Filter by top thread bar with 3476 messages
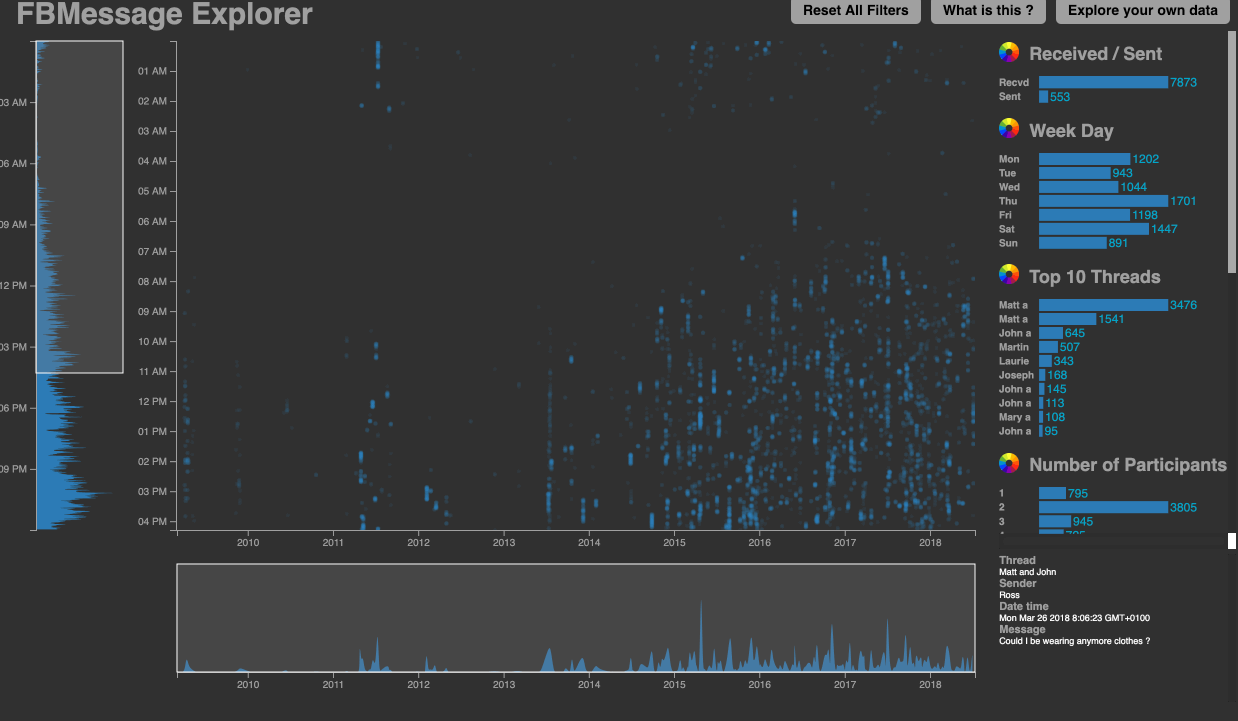This screenshot has height=721, width=1238. (x=1103, y=305)
